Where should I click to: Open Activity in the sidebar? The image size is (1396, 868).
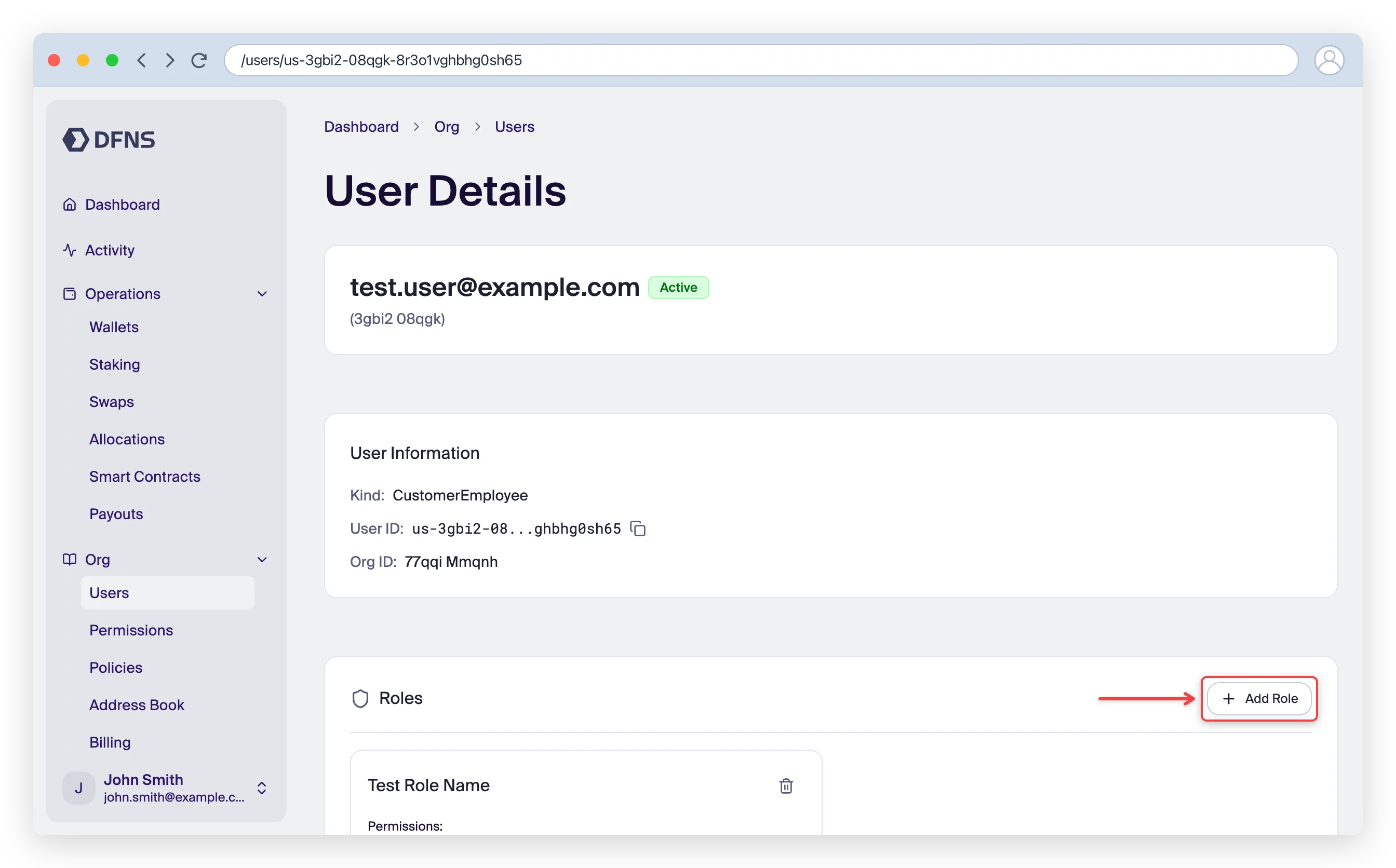[x=110, y=250]
